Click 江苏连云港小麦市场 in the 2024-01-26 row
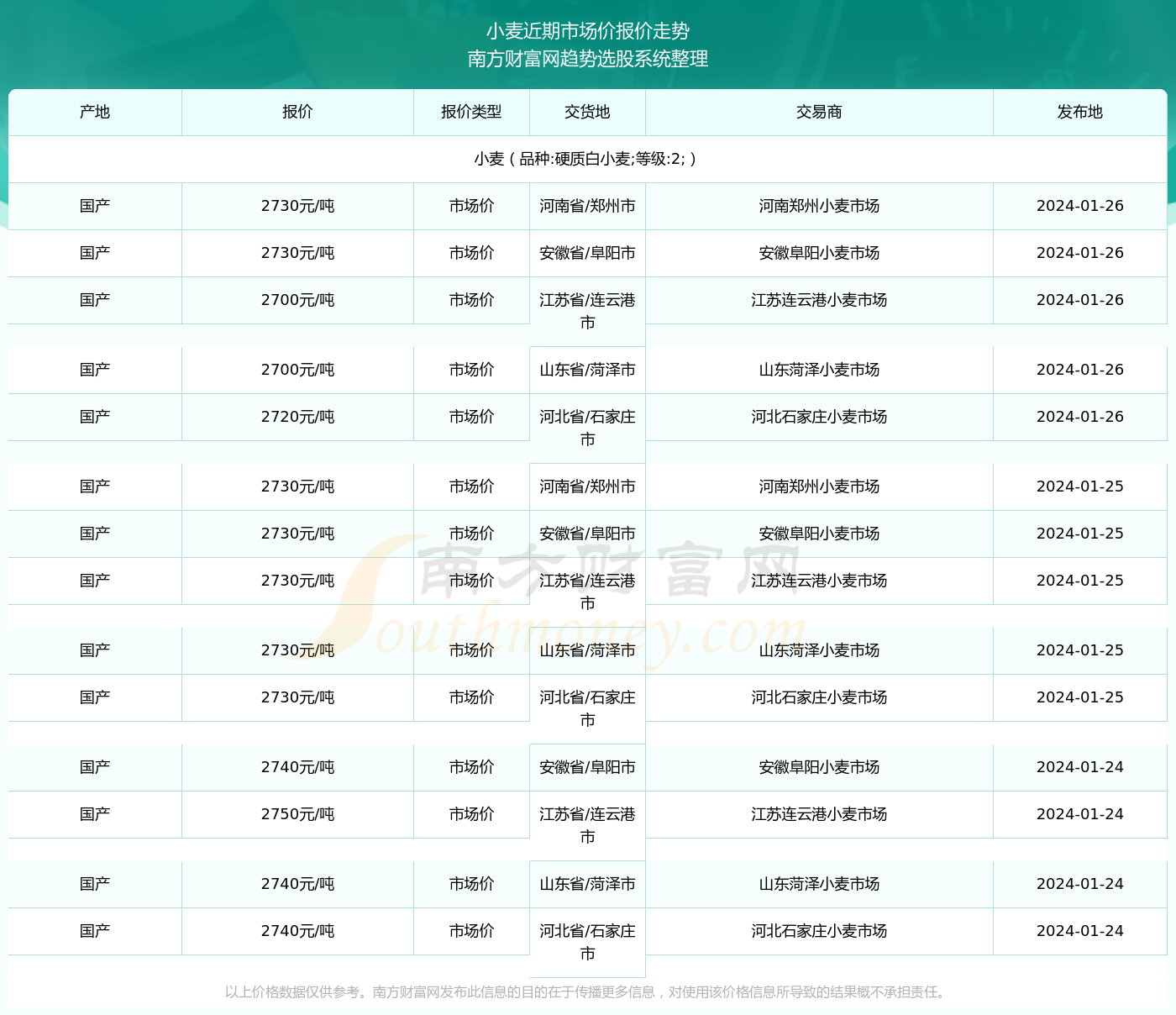This screenshot has width=1176, height=1015. coord(819,300)
